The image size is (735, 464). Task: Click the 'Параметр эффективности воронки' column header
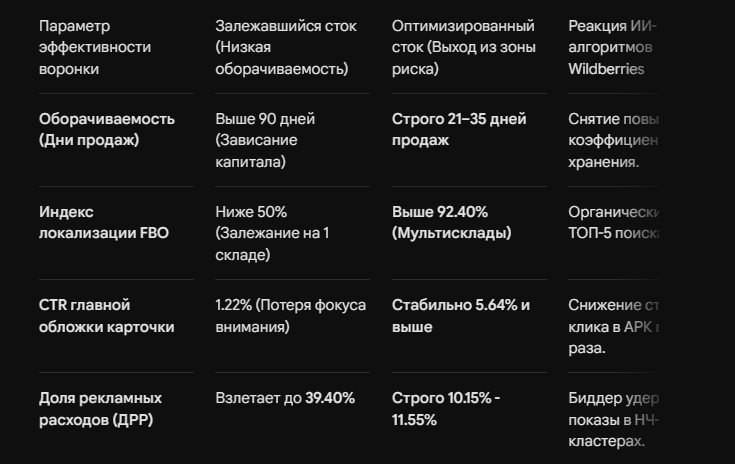[x=95, y=47]
